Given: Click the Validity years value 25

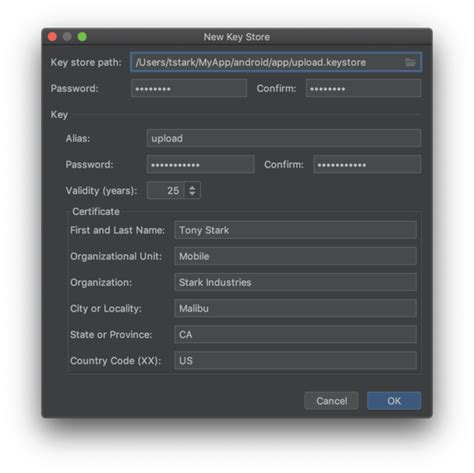Looking at the screenshot, I should coord(166,190).
